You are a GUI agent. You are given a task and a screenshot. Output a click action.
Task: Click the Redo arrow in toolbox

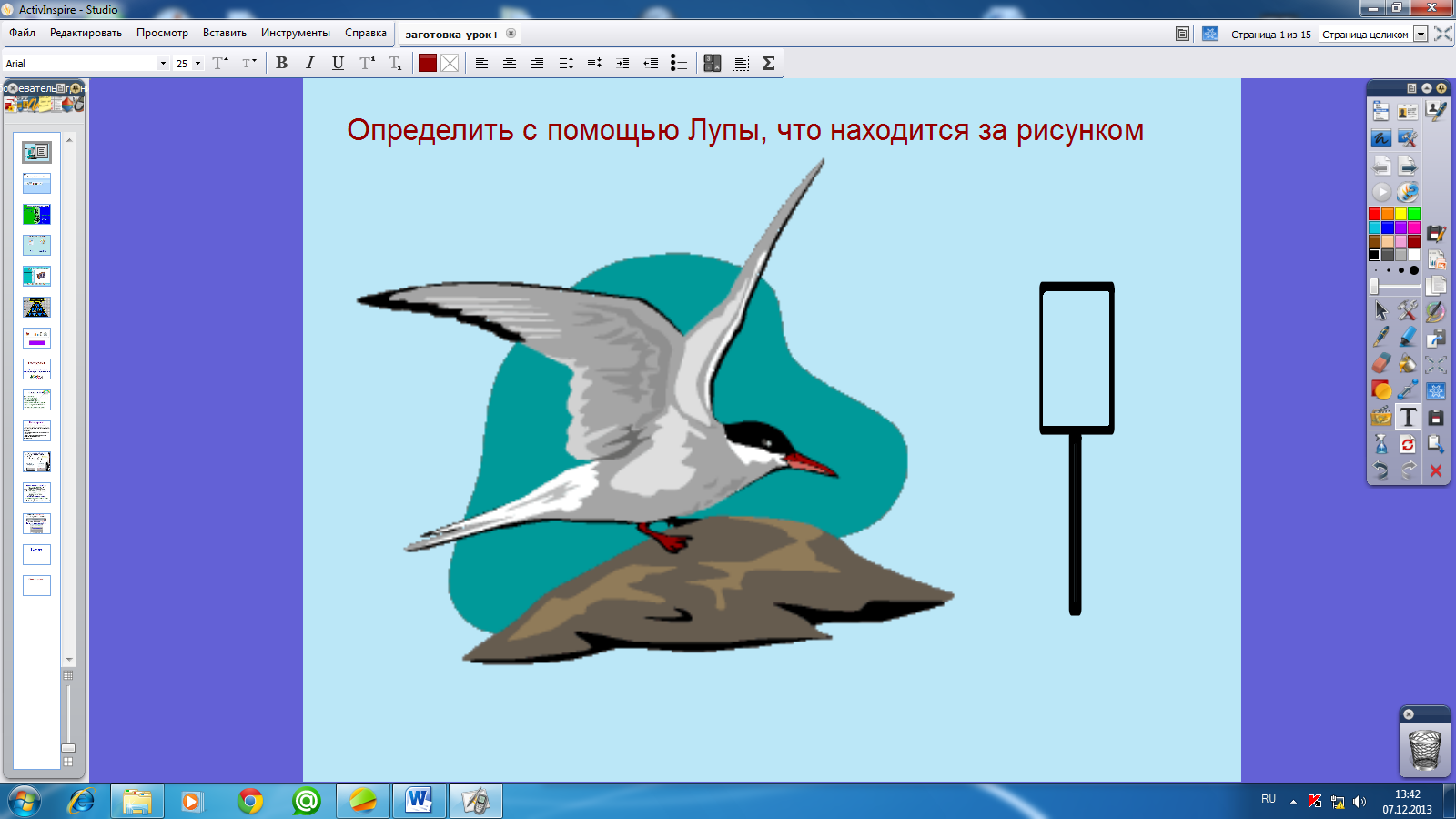[1408, 470]
